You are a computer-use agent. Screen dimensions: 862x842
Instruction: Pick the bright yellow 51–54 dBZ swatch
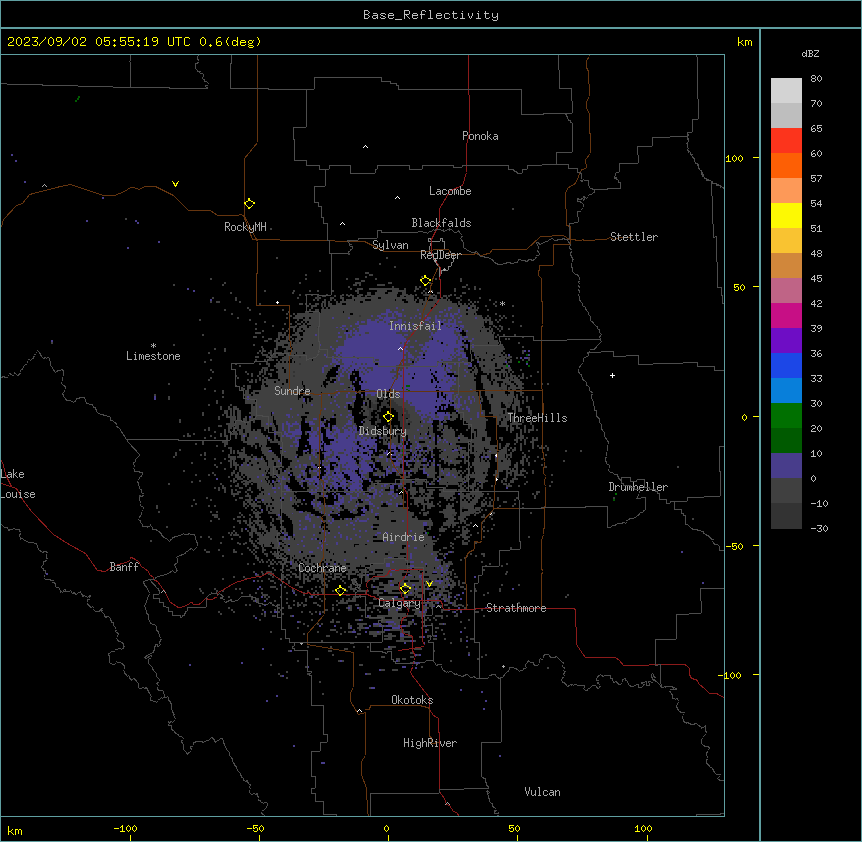point(786,216)
